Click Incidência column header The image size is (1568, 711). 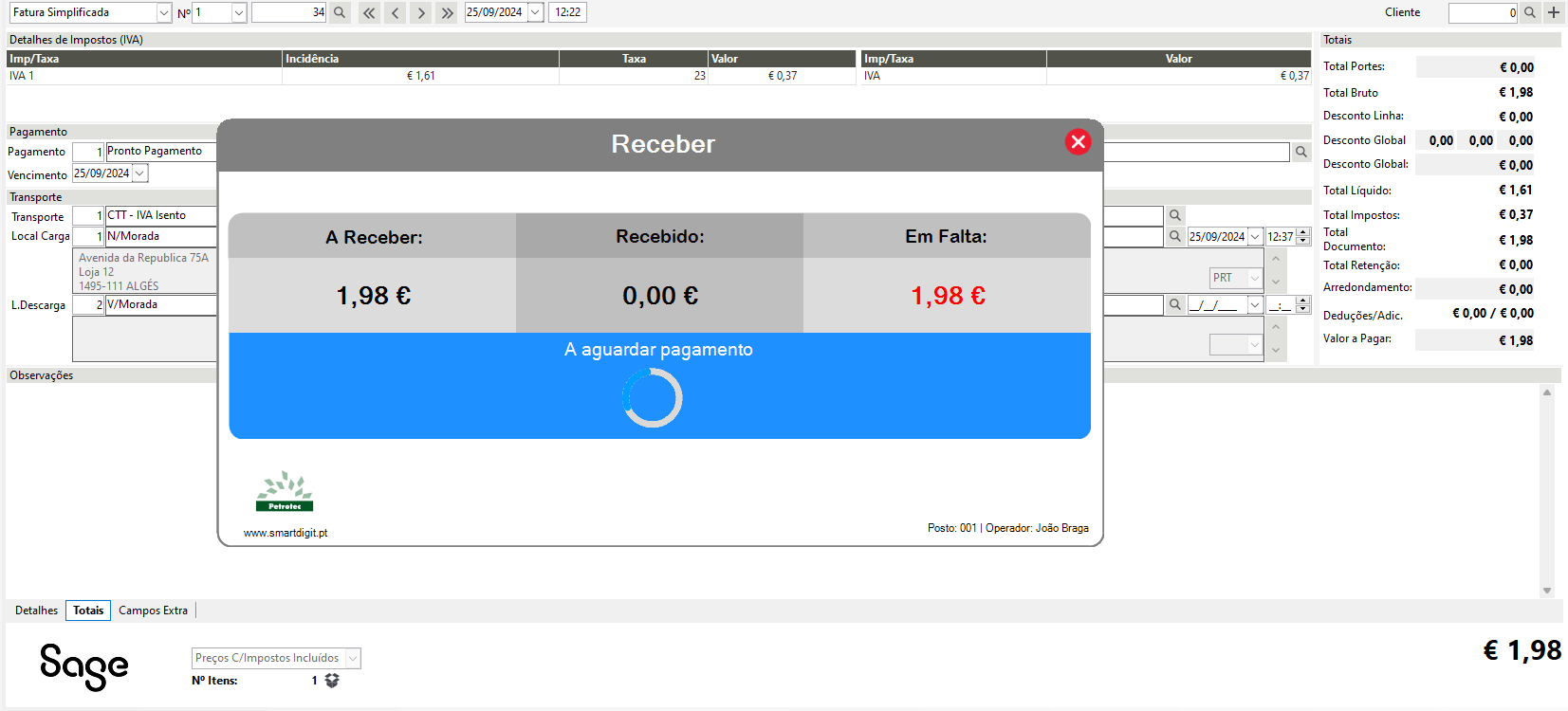[x=420, y=59]
